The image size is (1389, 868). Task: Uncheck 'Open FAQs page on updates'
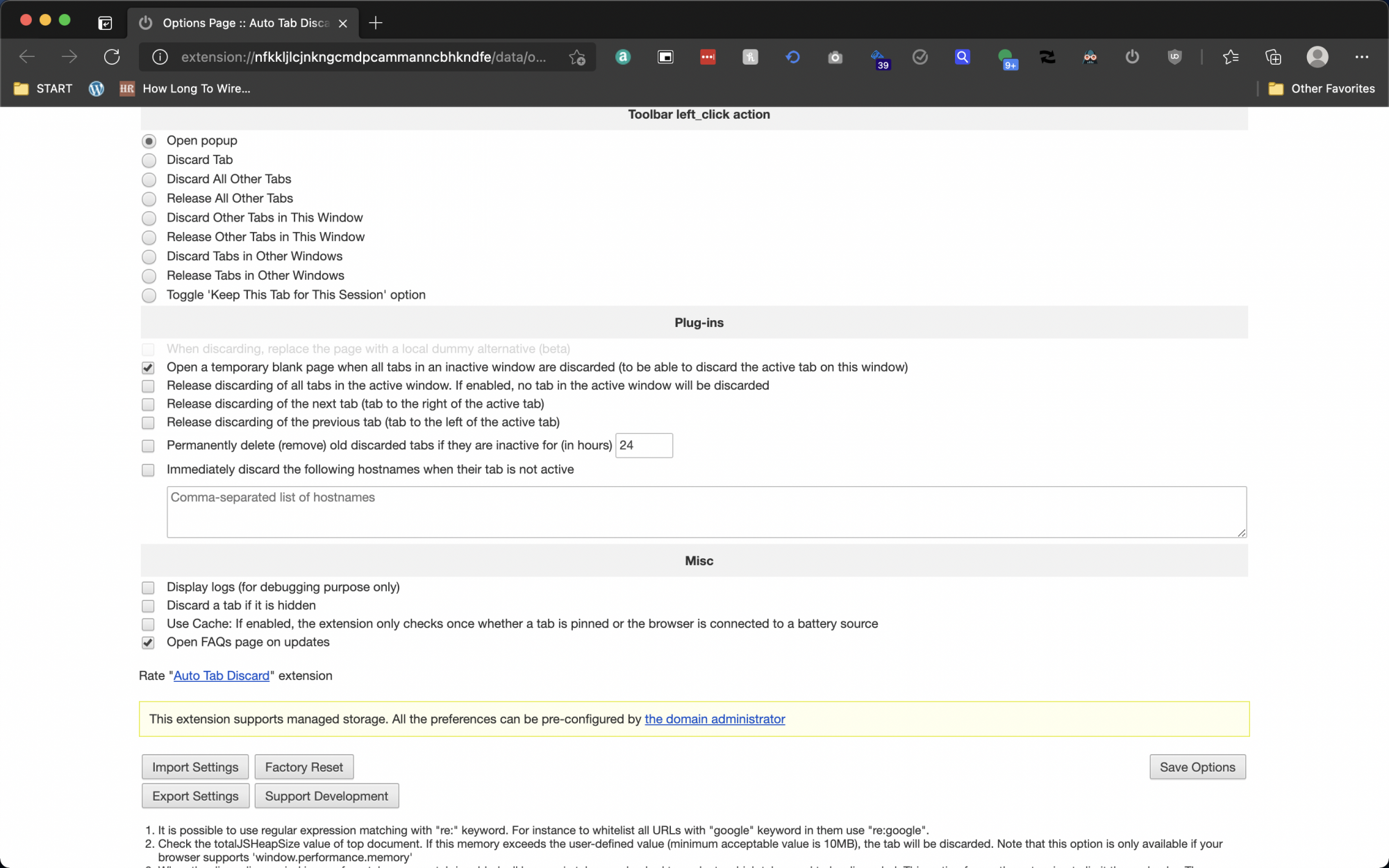point(148,642)
